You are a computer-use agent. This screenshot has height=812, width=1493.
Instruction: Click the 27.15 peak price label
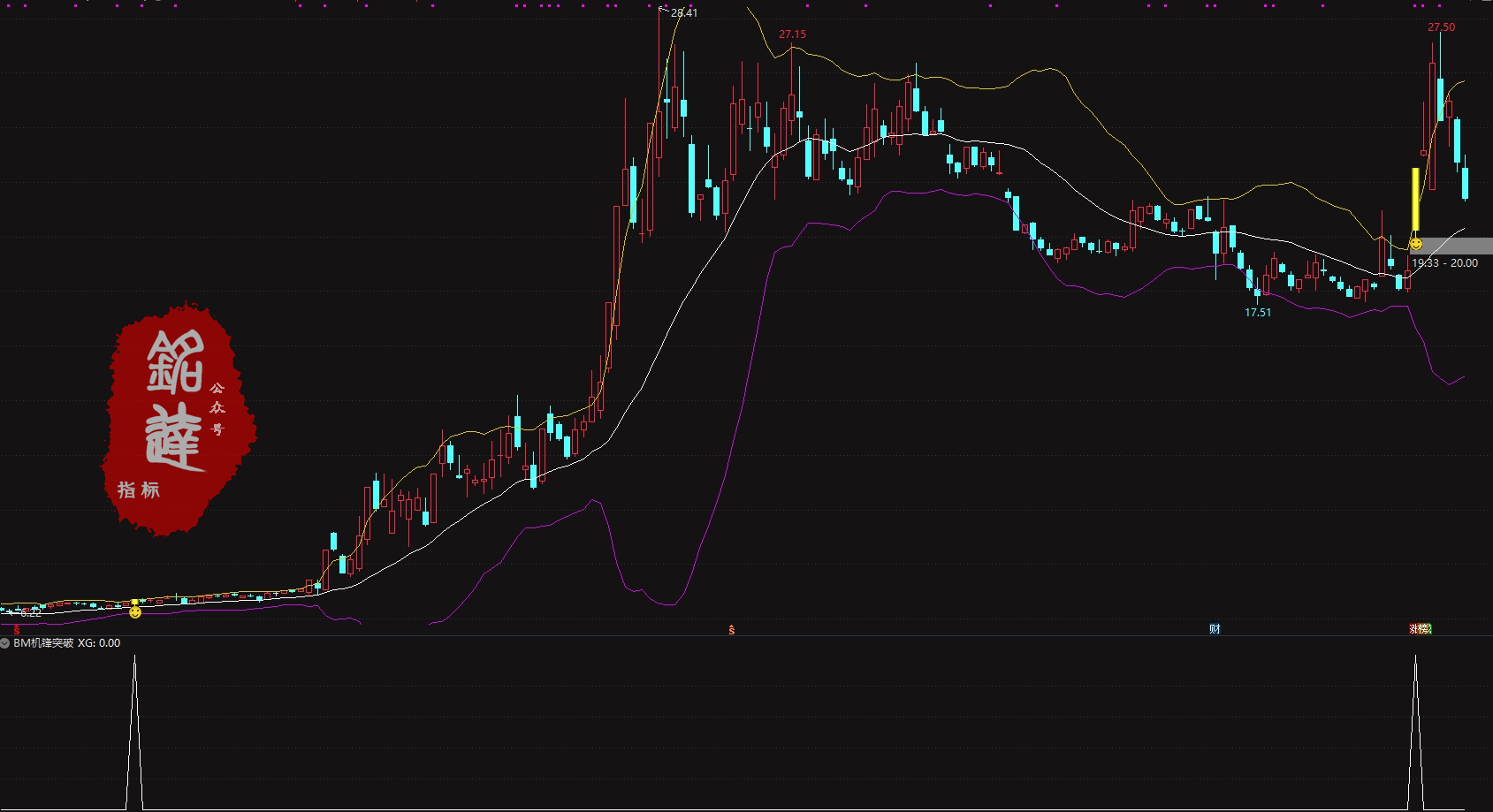[792, 34]
